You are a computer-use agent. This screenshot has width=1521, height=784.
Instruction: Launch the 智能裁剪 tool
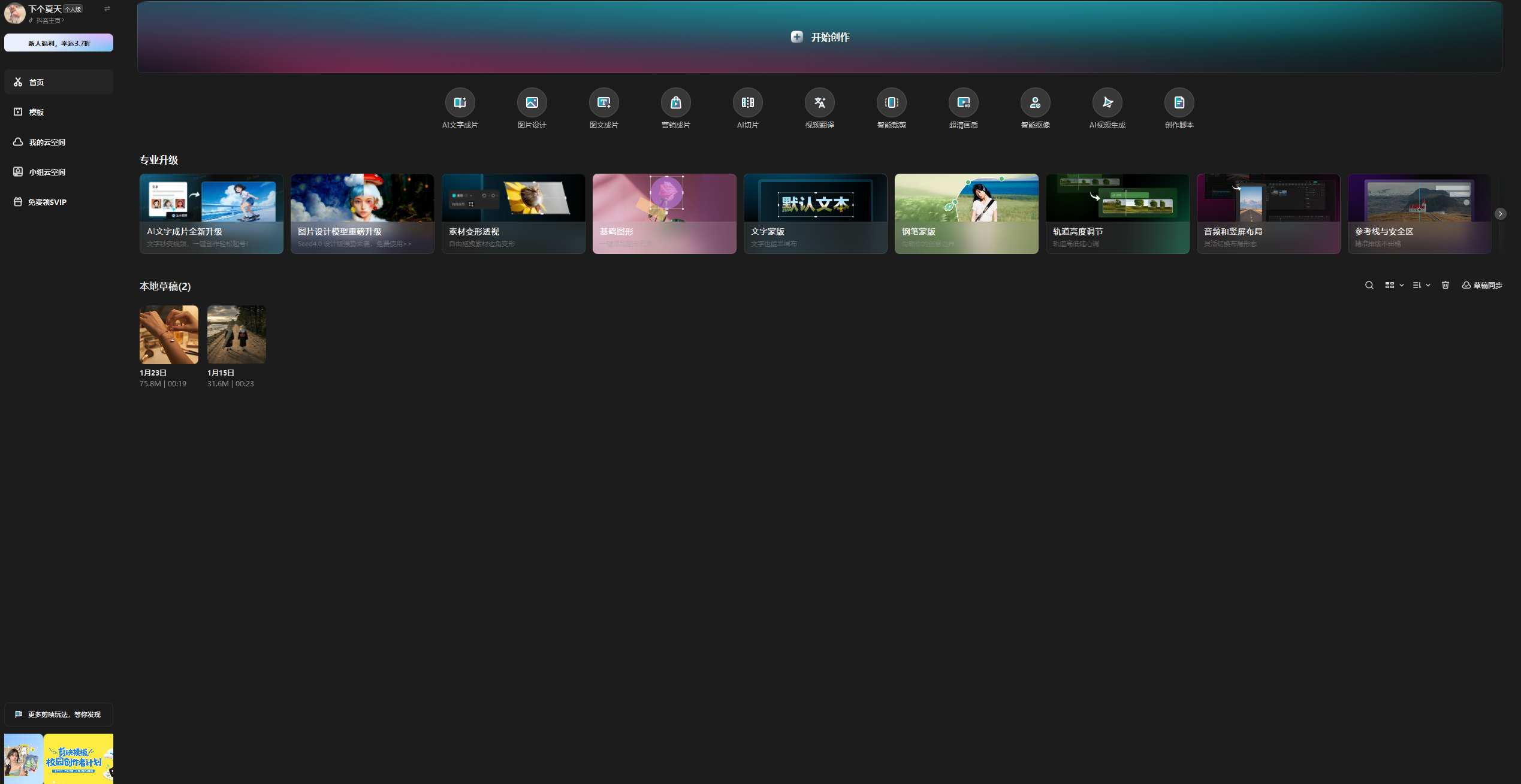click(891, 103)
